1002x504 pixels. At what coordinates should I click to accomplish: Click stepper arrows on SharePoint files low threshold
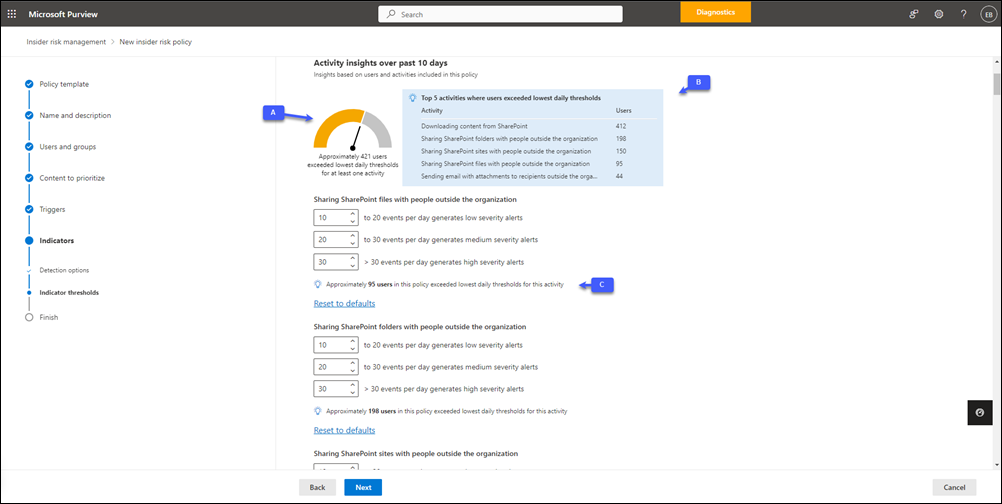pos(354,217)
